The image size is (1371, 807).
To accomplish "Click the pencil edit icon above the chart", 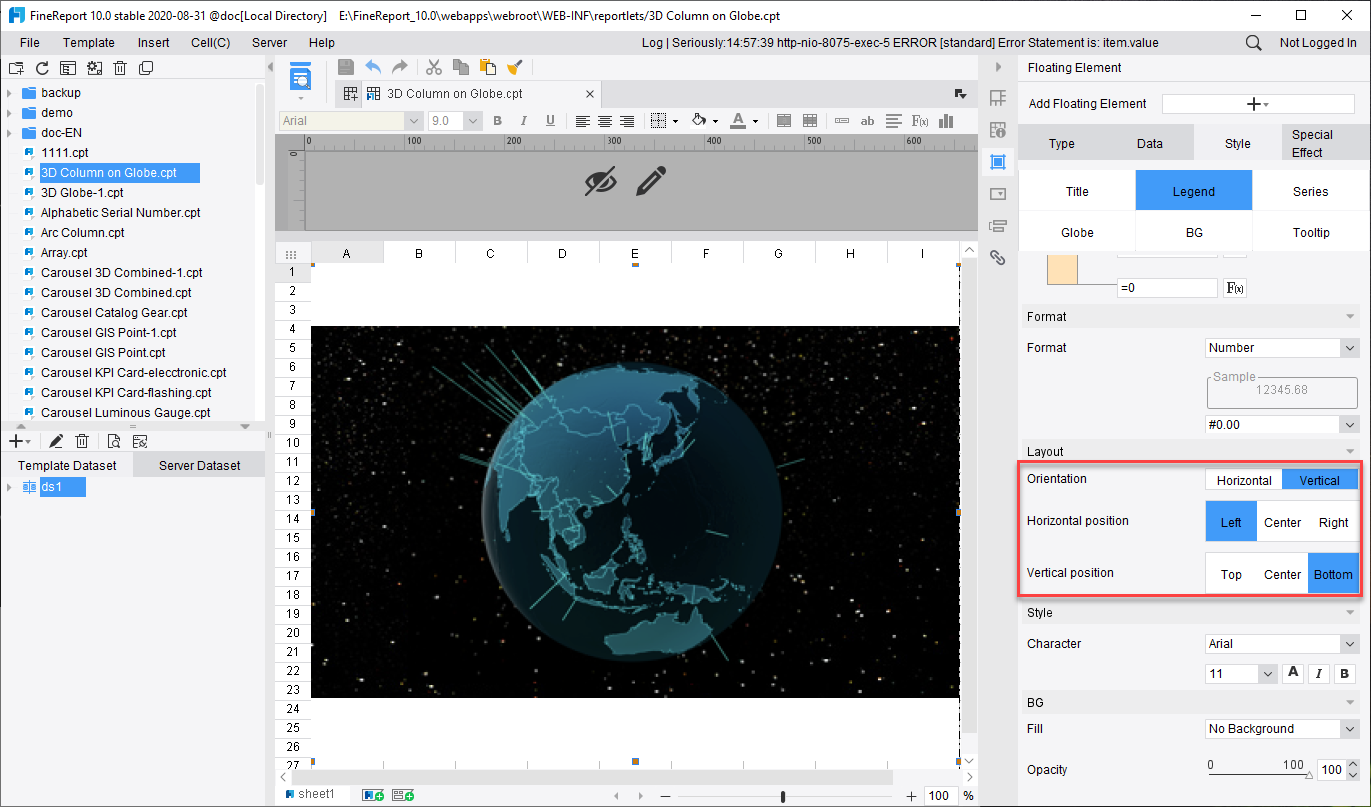I will click(650, 181).
